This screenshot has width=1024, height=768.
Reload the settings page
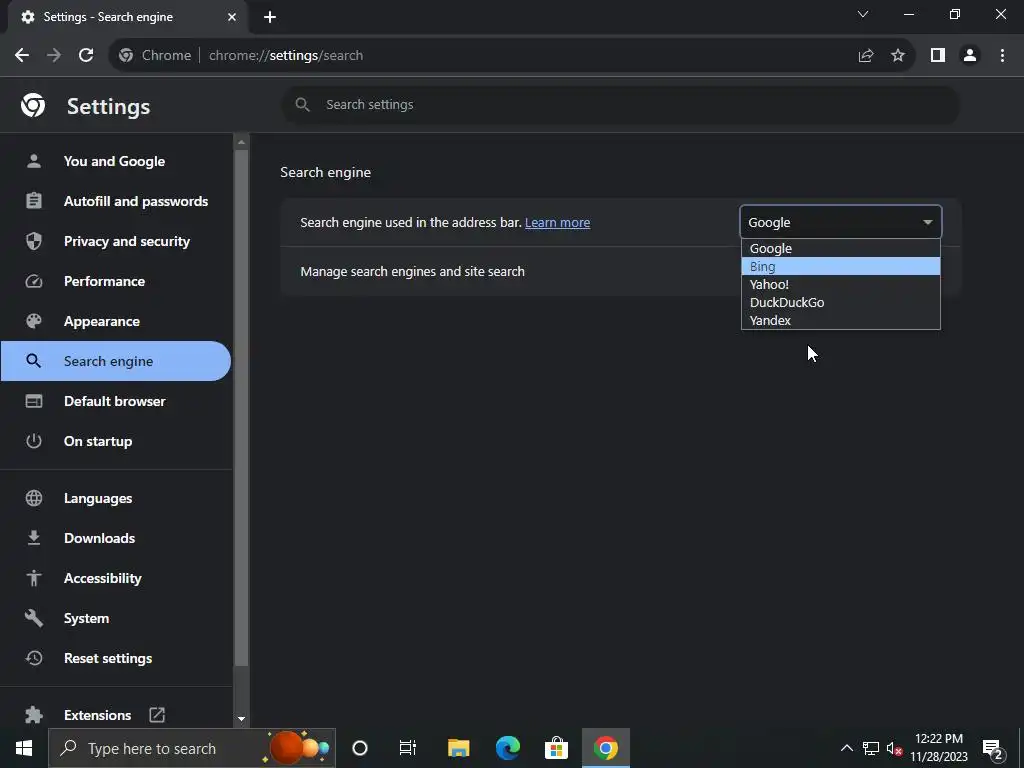click(86, 56)
